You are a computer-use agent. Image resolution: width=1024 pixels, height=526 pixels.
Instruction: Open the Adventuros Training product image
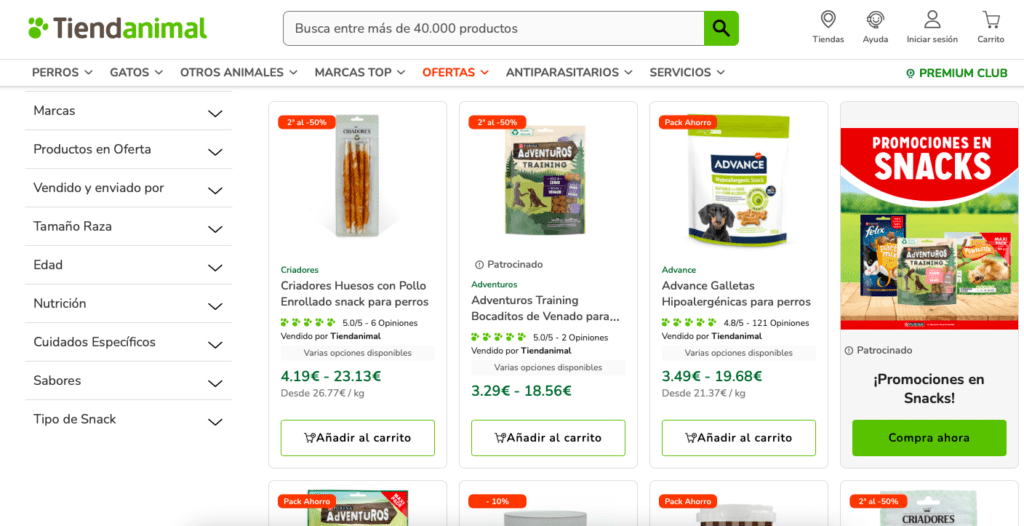[548, 180]
